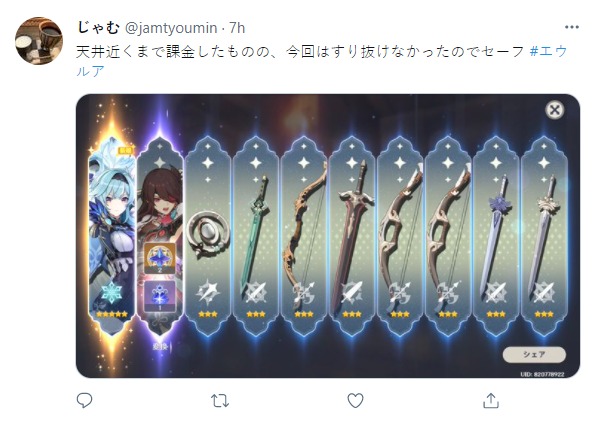Open the three-dot more options menu

point(572,27)
